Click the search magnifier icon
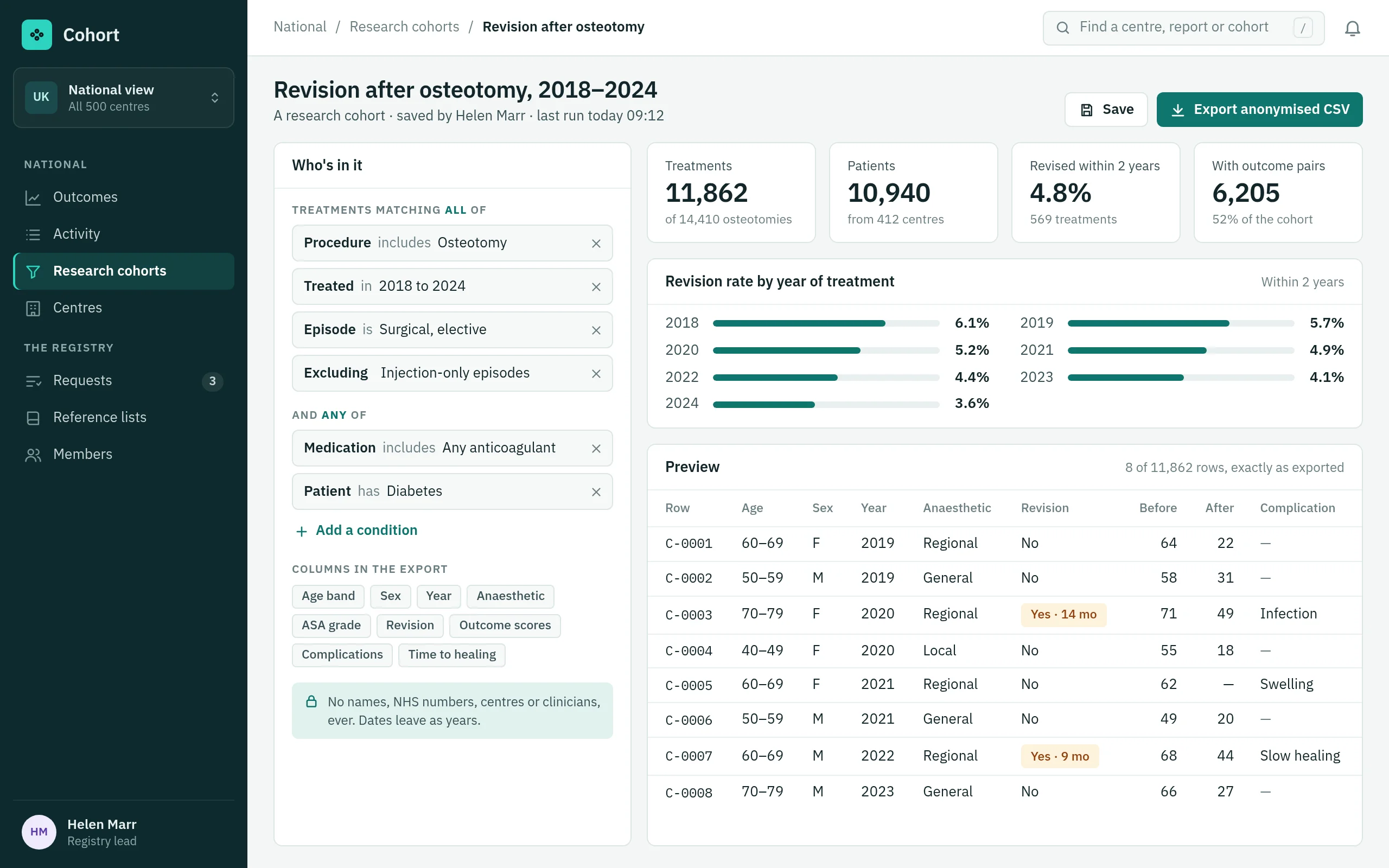 tap(1062, 28)
